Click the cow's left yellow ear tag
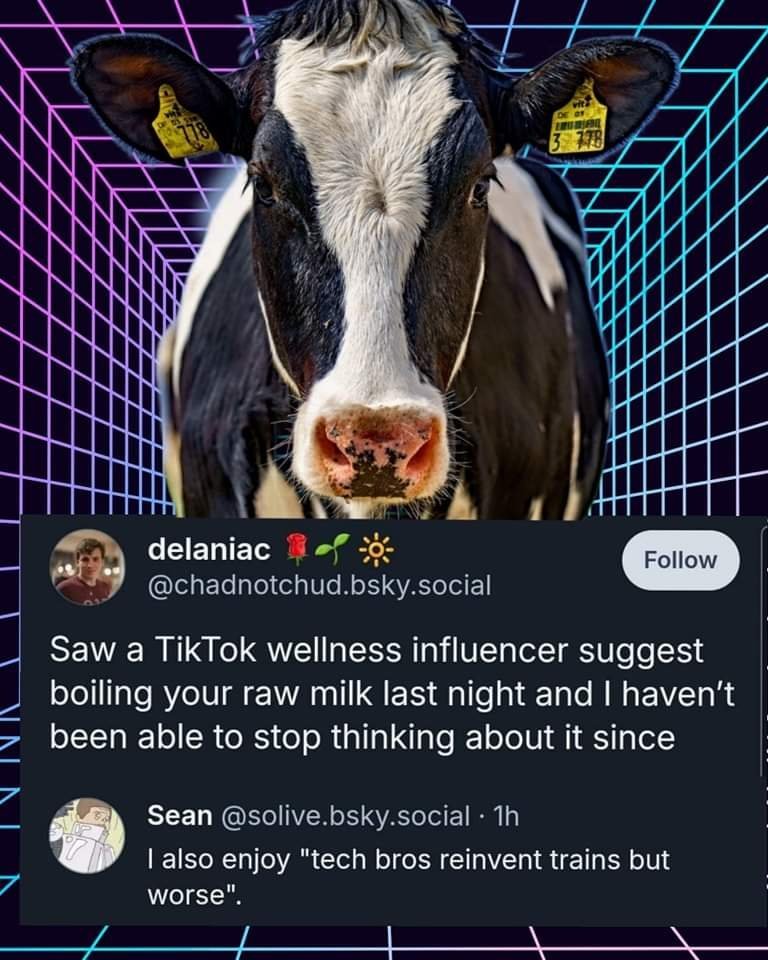Viewport: 768px width, 960px height. (x=184, y=124)
